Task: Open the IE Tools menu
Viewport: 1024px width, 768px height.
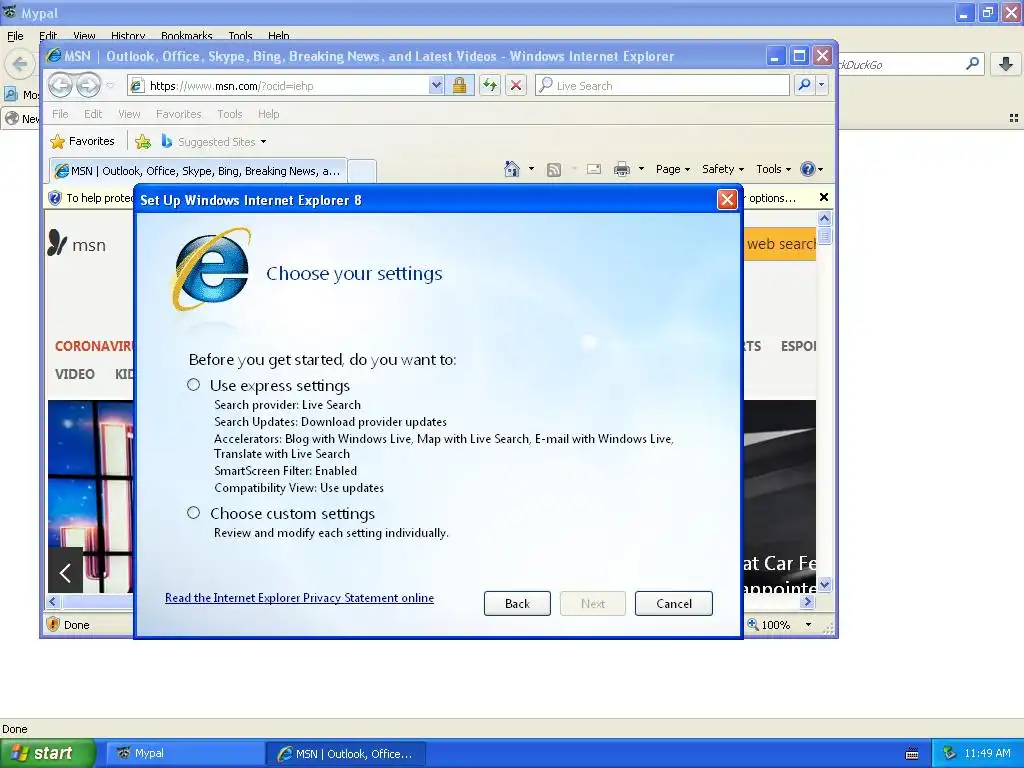Action: tap(230, 114)
